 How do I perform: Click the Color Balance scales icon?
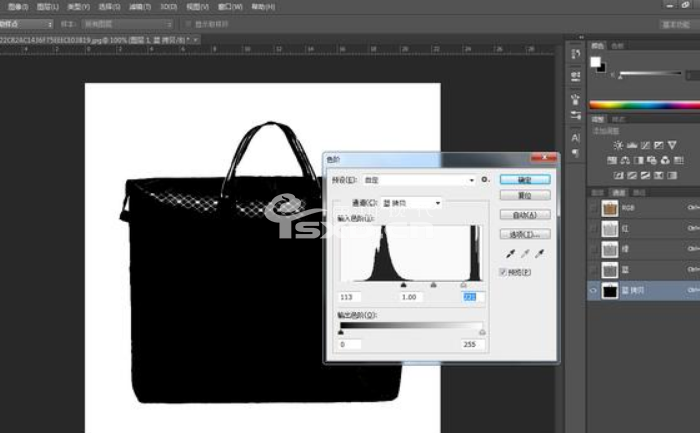pos(625,160)
